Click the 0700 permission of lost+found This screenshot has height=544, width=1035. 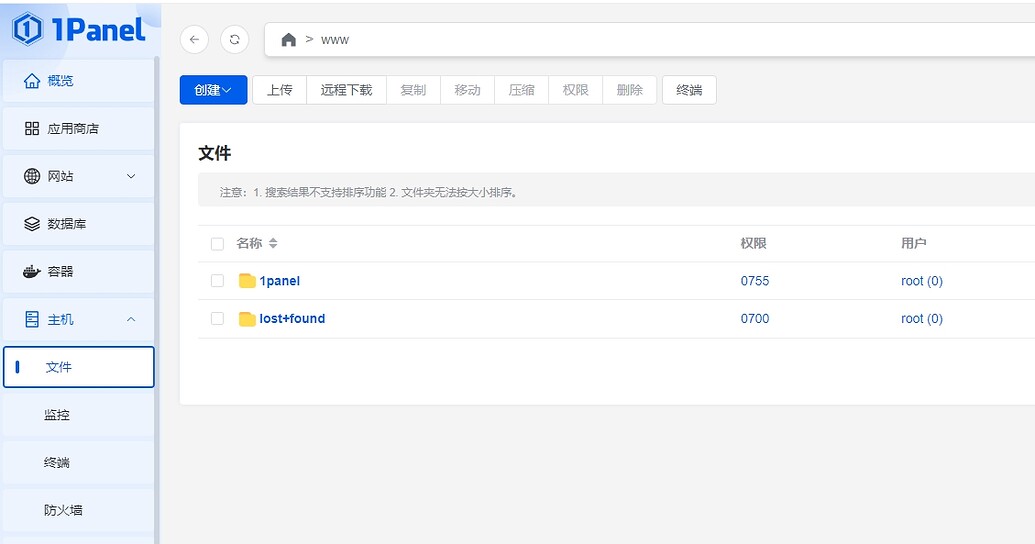coord(754,319)
